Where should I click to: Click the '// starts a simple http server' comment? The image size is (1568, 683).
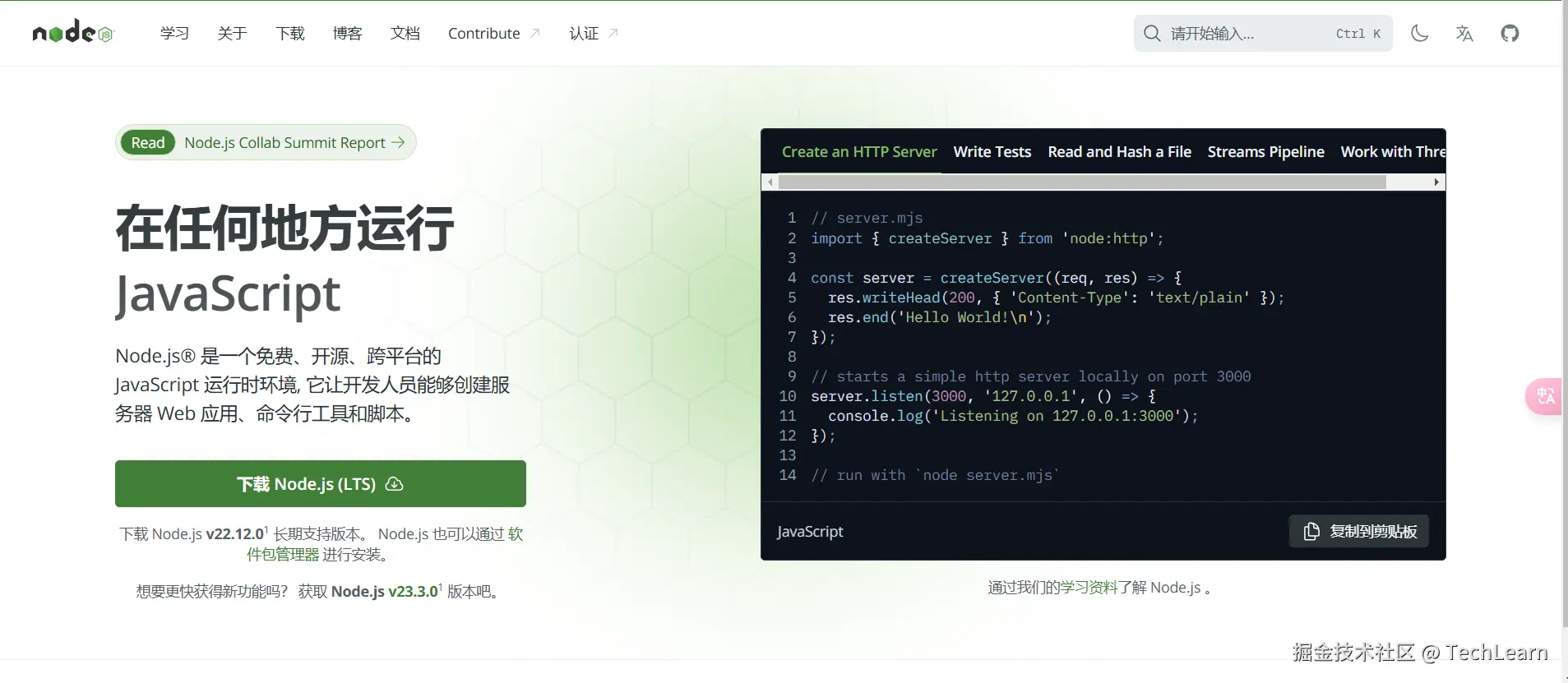1031,376
